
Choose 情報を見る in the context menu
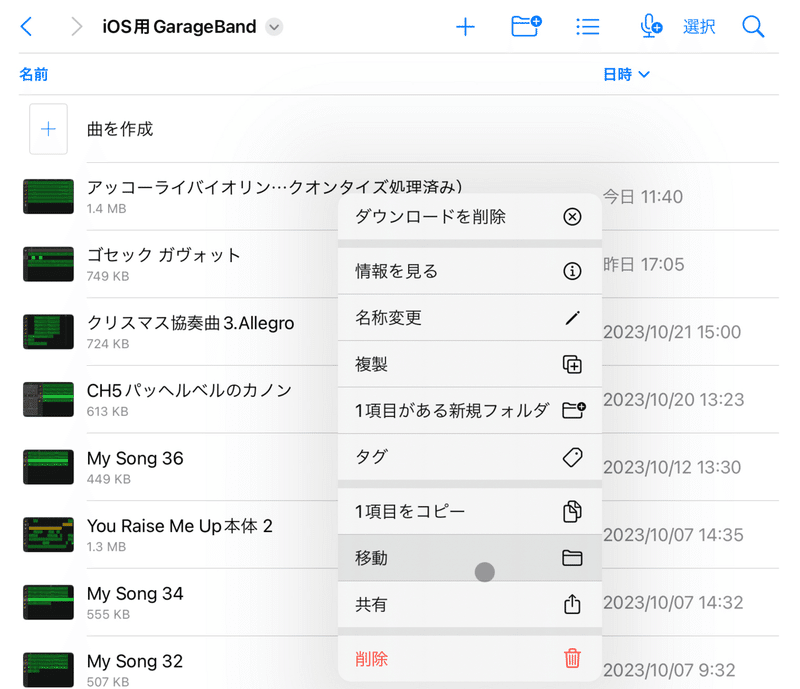pyautogui.click(x=470, y=271)
